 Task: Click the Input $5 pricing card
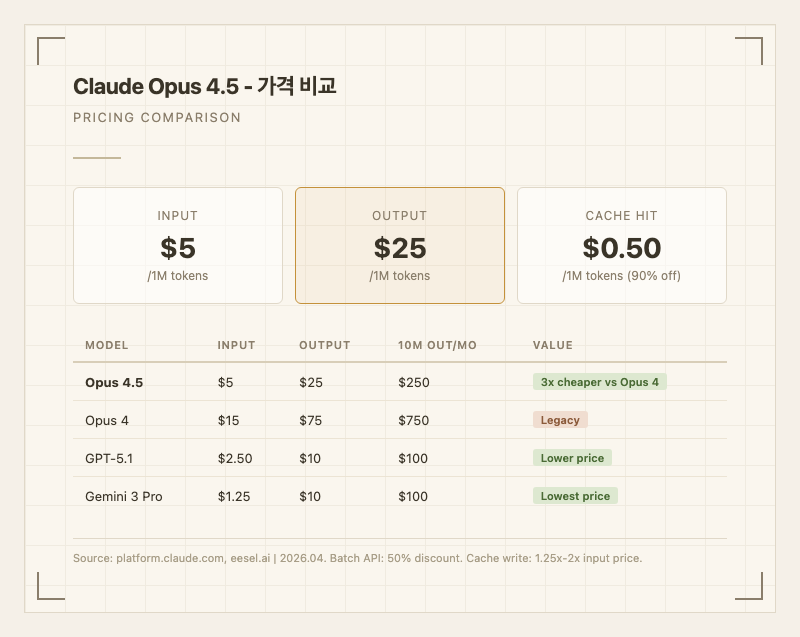178,245
